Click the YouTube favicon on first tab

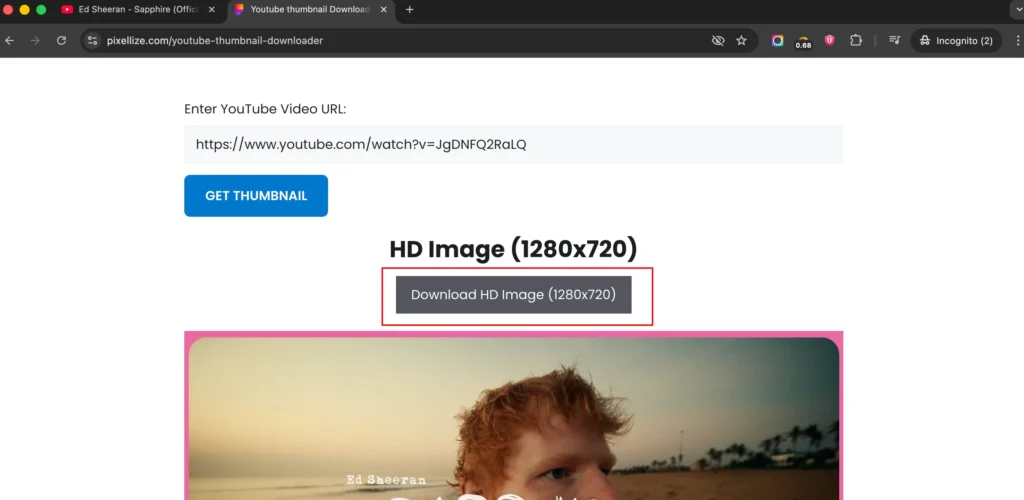click(67, 10)
